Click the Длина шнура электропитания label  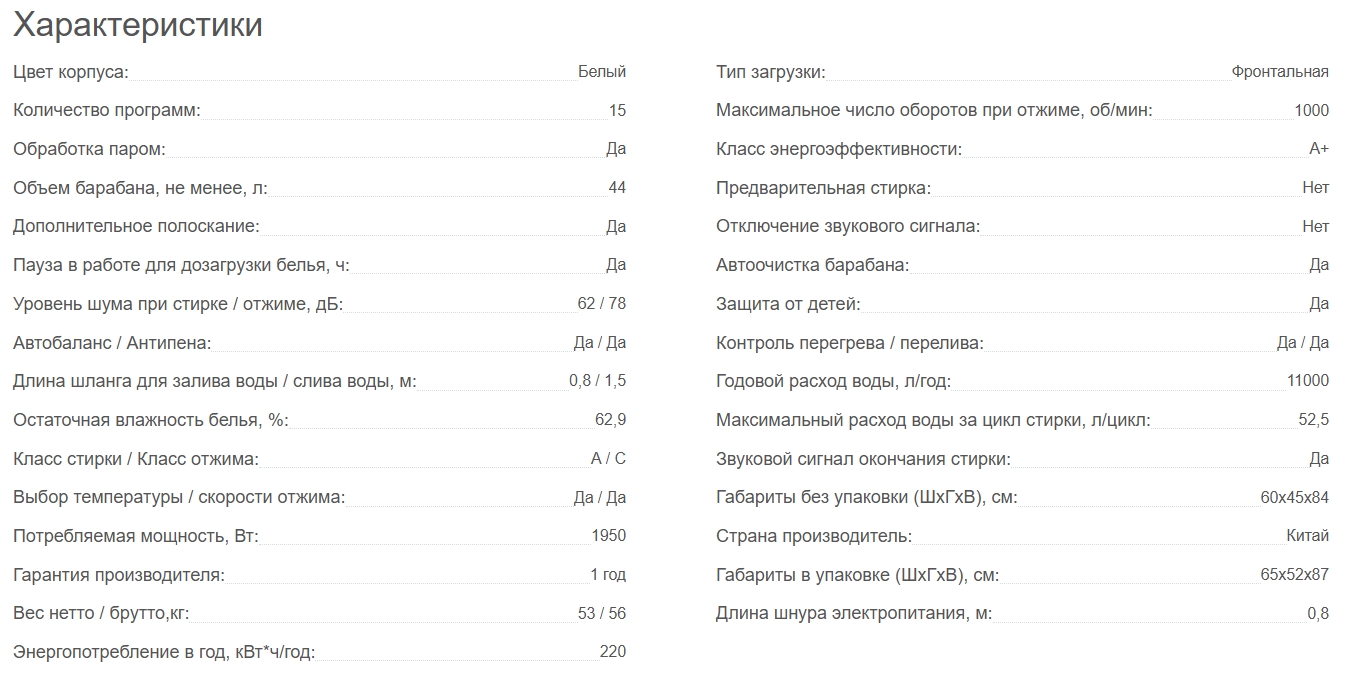[x=854, y=613]
